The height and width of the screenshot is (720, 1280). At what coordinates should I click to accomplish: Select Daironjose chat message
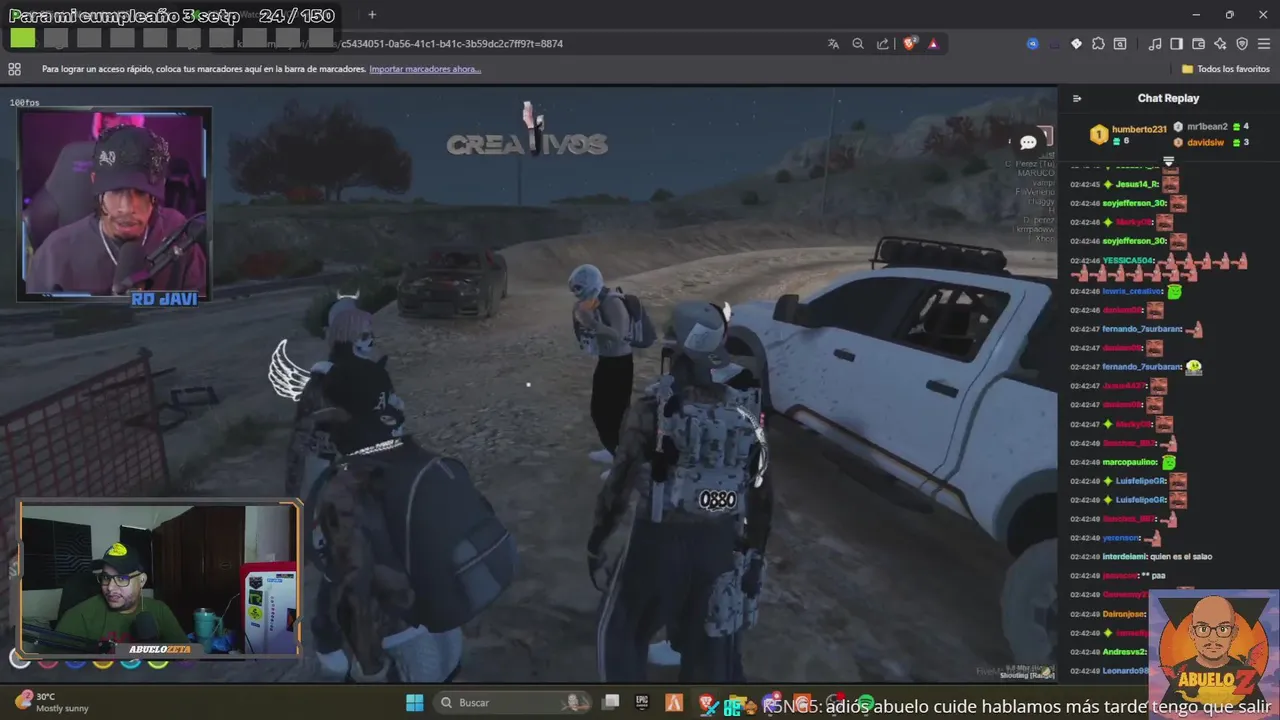click(x=1108, y=614)
